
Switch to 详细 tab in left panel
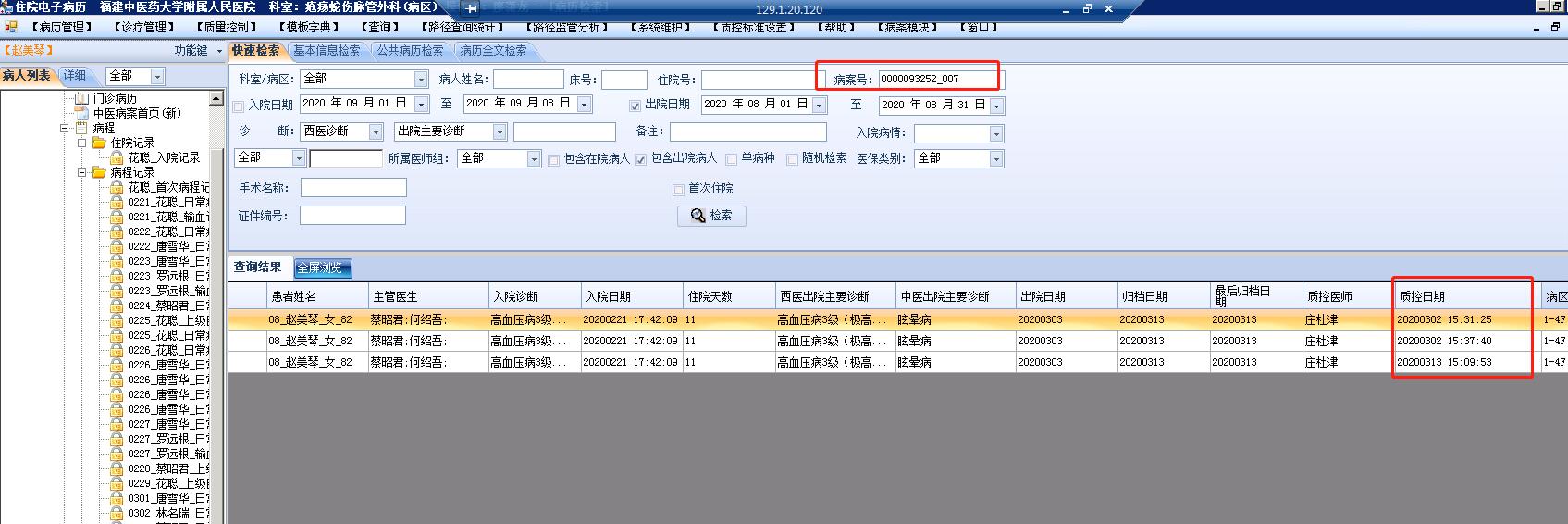[x=74, y=76]
